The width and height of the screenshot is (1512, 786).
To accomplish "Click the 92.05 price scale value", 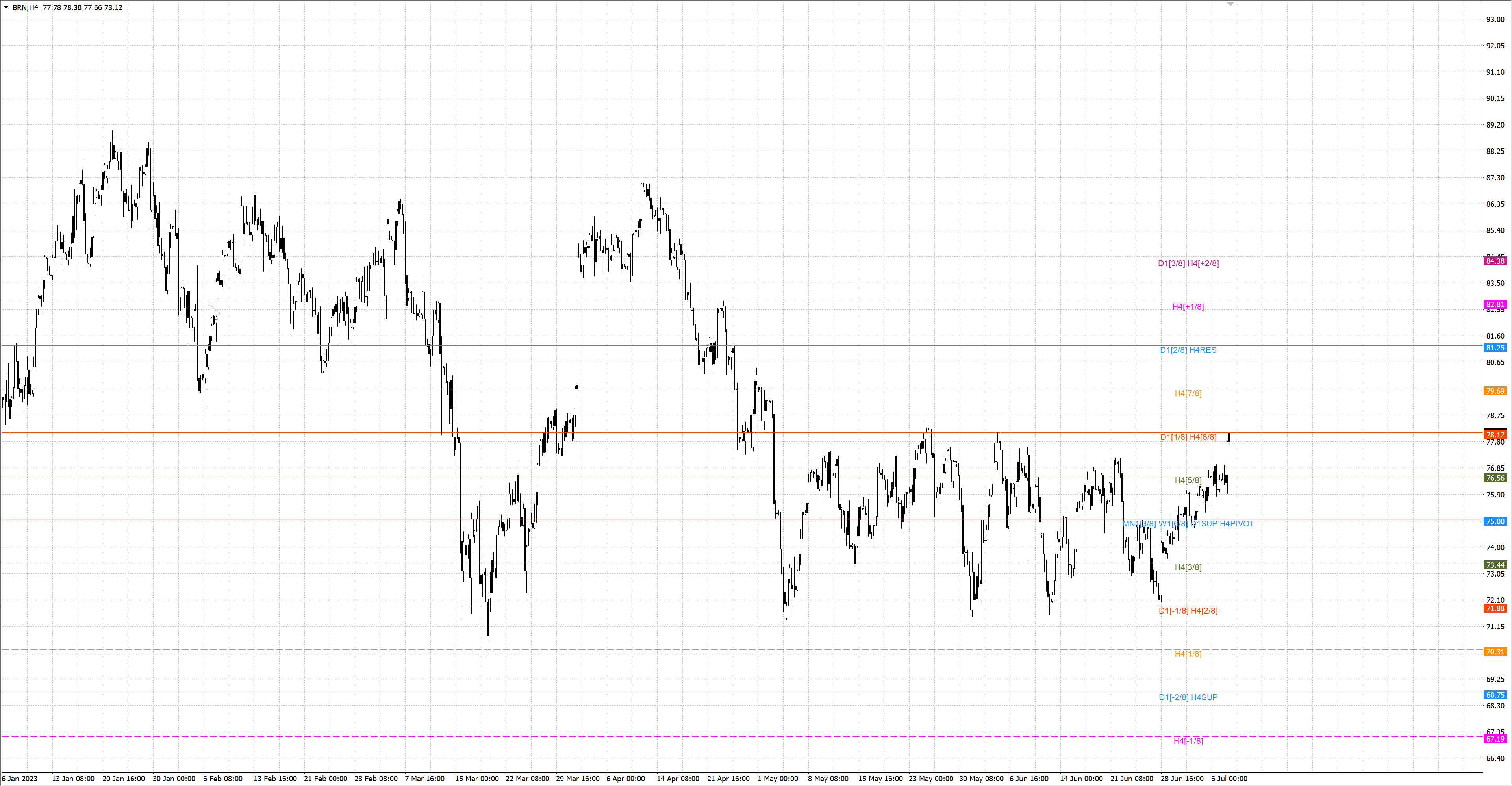I will (x=1495, y=46).
